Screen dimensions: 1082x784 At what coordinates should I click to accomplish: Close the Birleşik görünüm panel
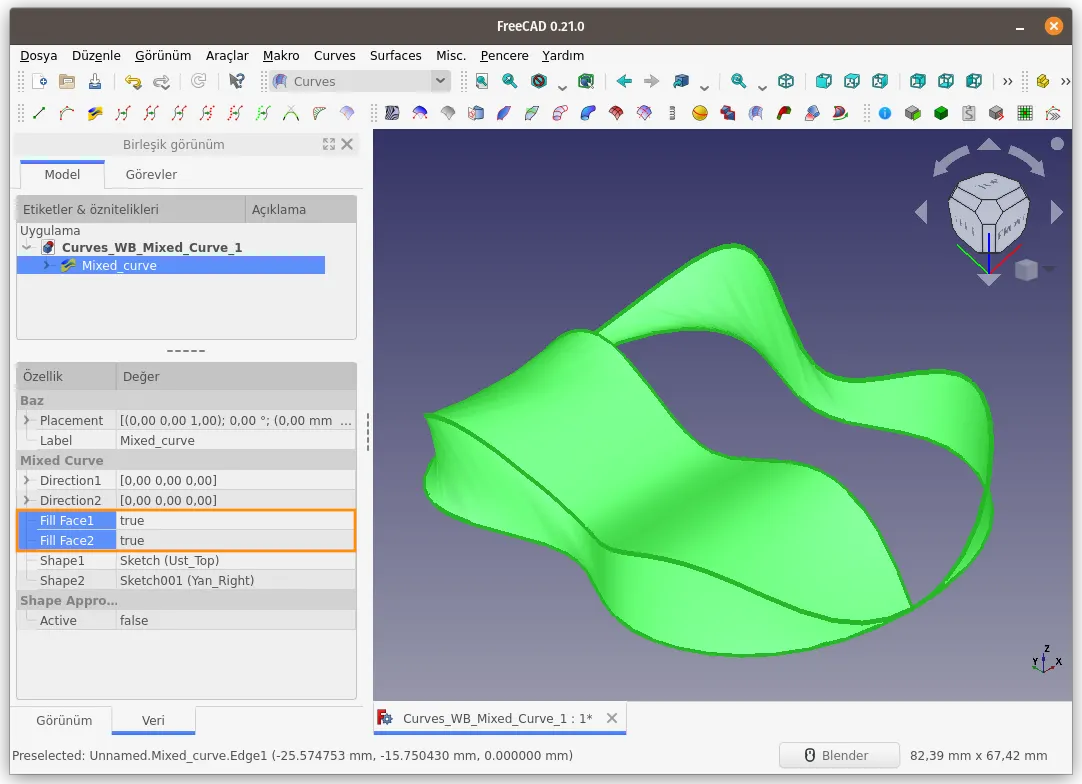point(347,144)
